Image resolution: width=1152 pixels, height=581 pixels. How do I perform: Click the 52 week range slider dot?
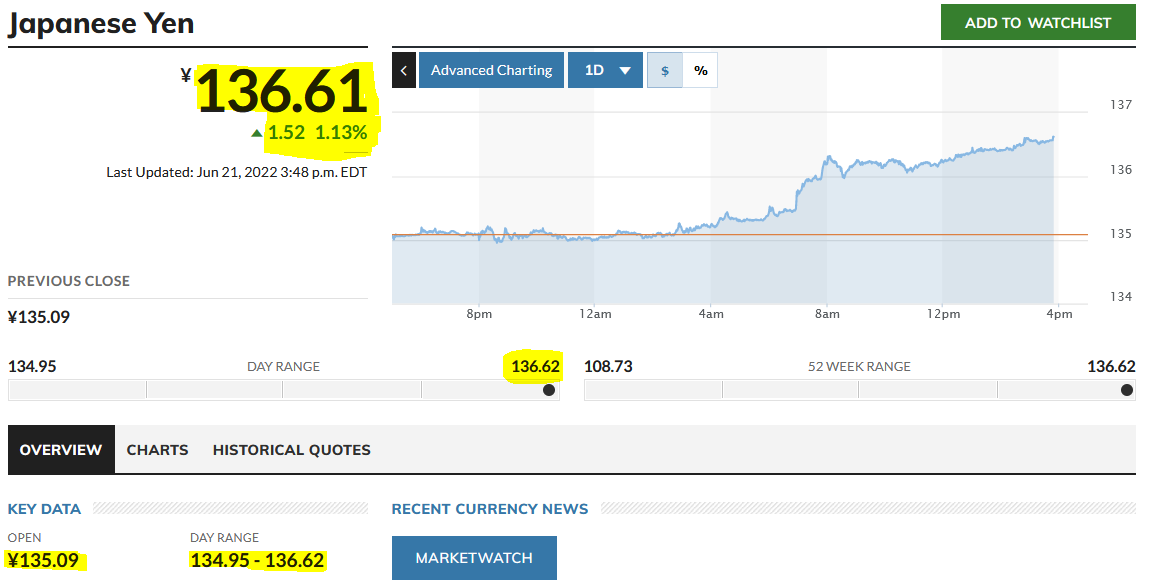click(x=1127, y=390)
